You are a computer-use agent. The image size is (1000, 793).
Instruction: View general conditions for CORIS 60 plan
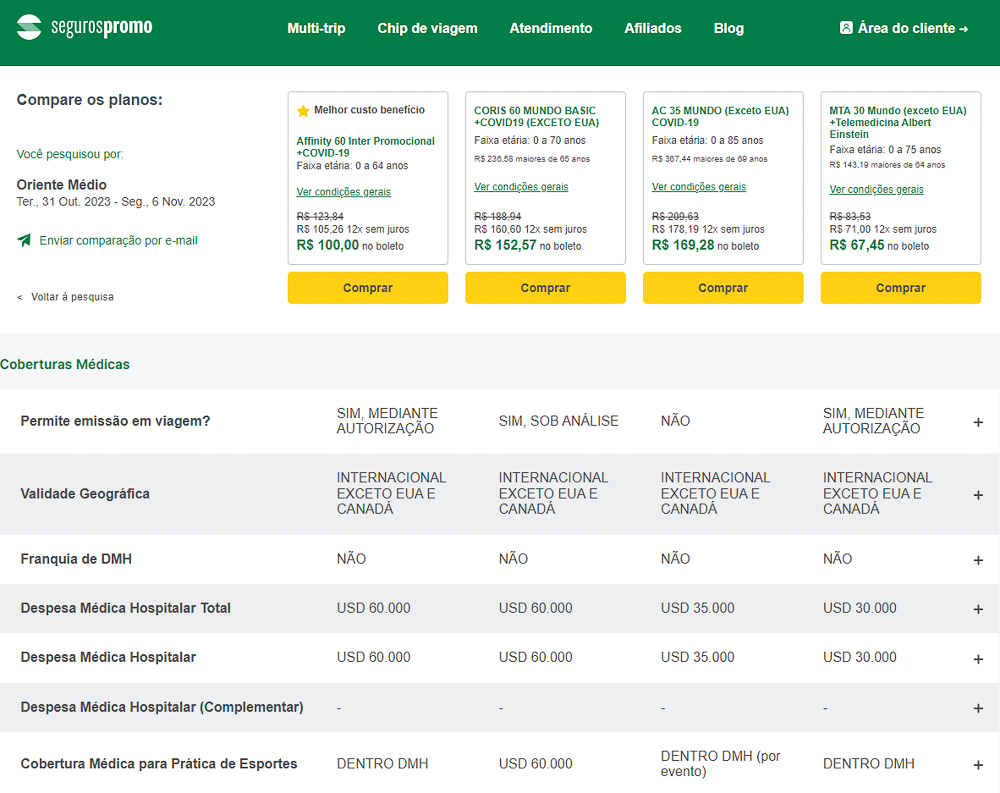(521, 186)
